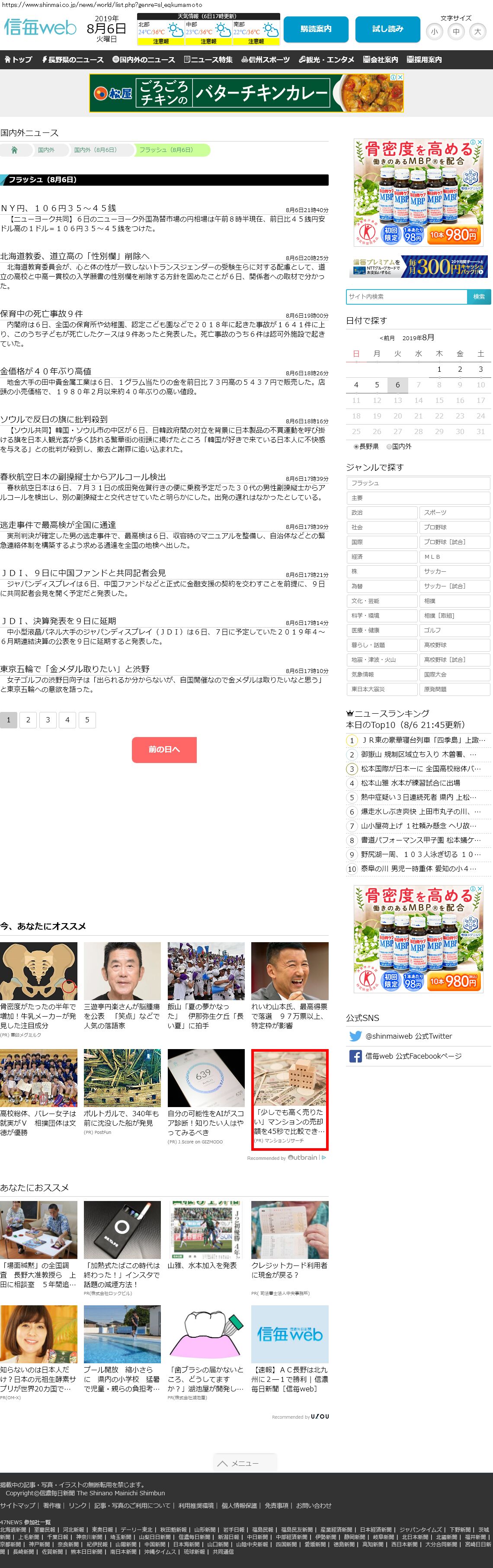Select large font size 大 button
This screenshot has height=1568, width=493.
point(477,32)
